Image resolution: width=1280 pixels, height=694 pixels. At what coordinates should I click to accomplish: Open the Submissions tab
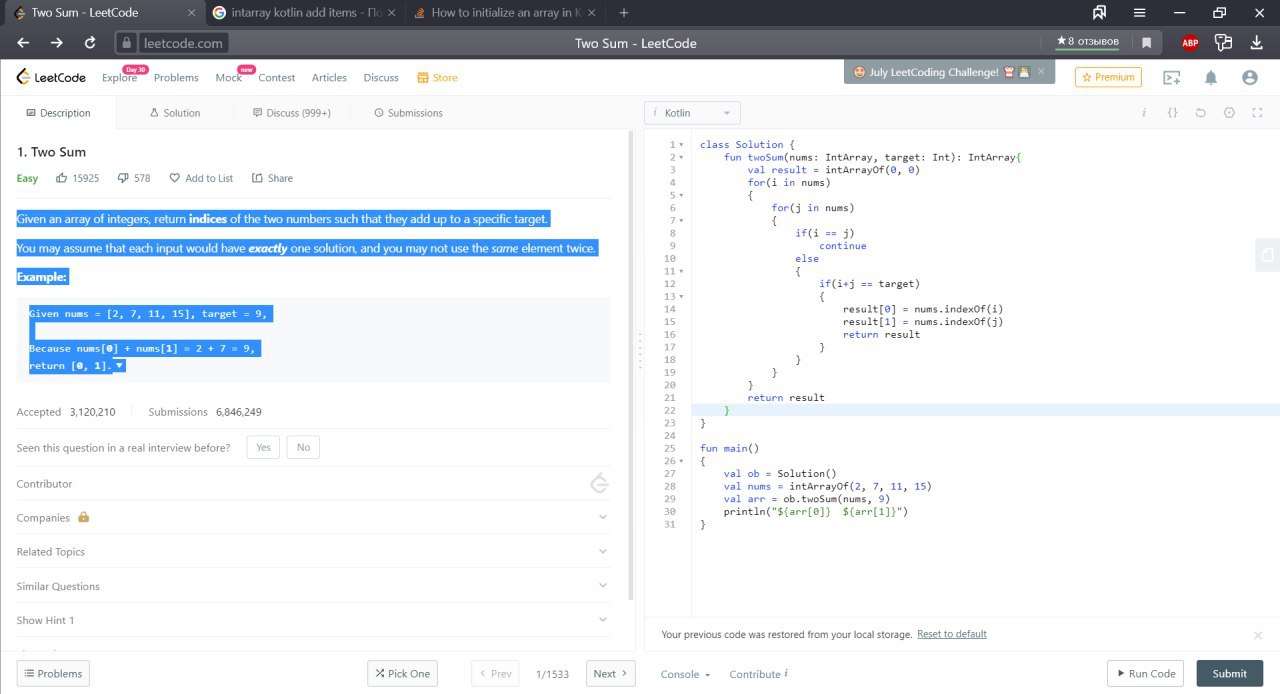[x=408, y=113]
